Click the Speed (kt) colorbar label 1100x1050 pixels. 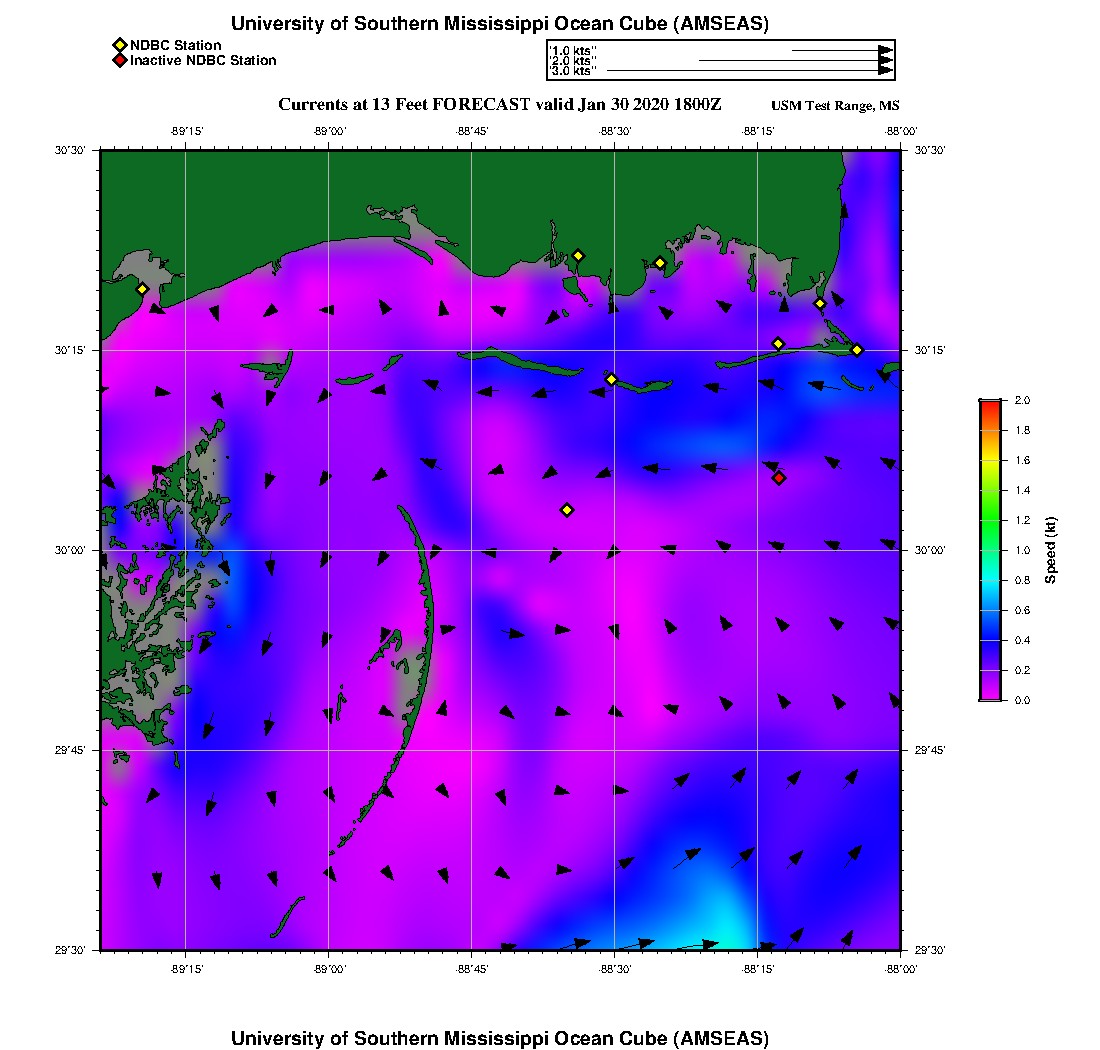point(1050,550)
